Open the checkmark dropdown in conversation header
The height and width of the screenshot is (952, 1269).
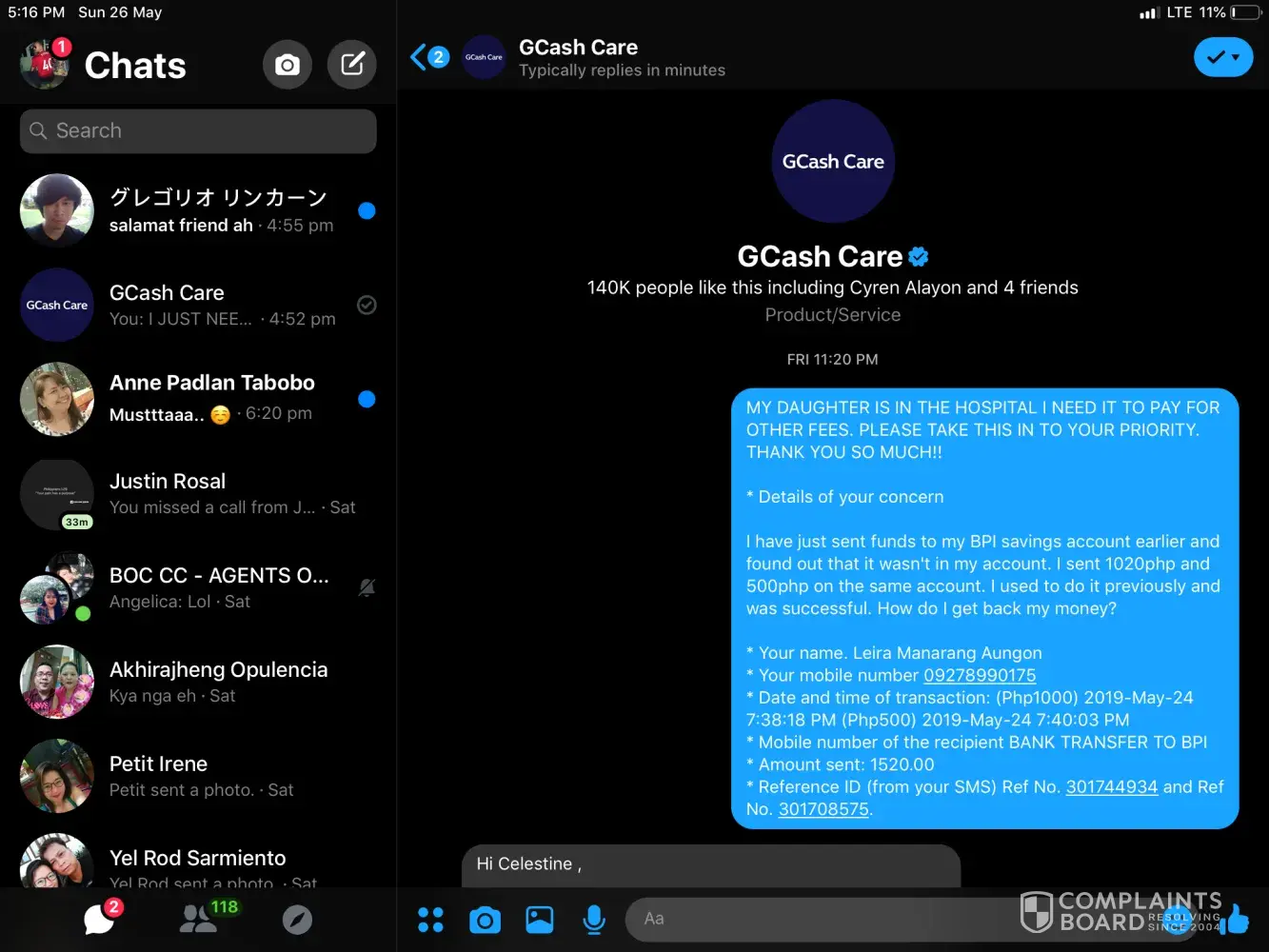(x=1223, y=57)
